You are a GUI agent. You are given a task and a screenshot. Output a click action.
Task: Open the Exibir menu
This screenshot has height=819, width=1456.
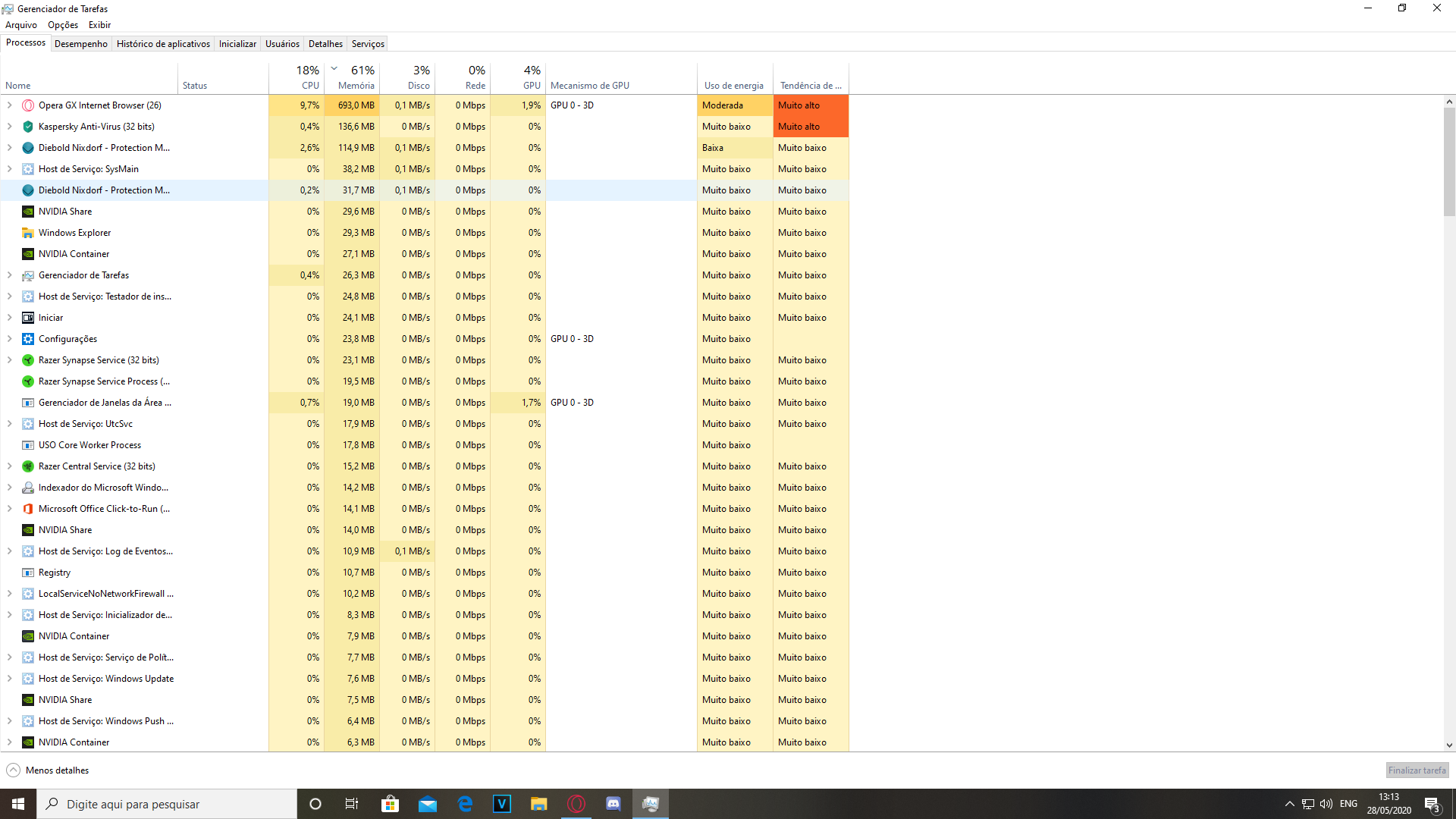click(99, 25)
